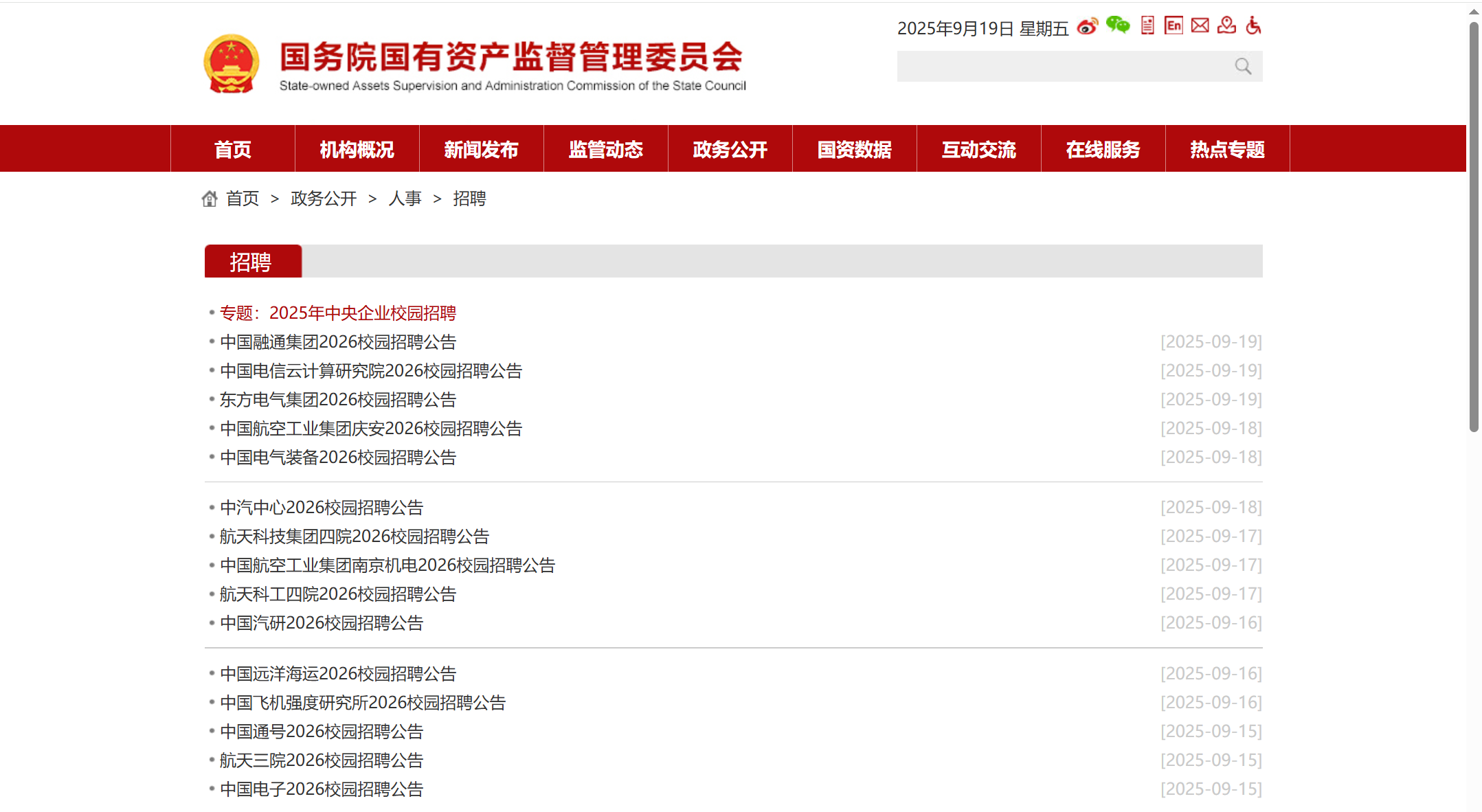Open 中国航空工业集团南京机电2026校园招聘公告
This screenshot has width=1482, height=812.
click(388, 565)
